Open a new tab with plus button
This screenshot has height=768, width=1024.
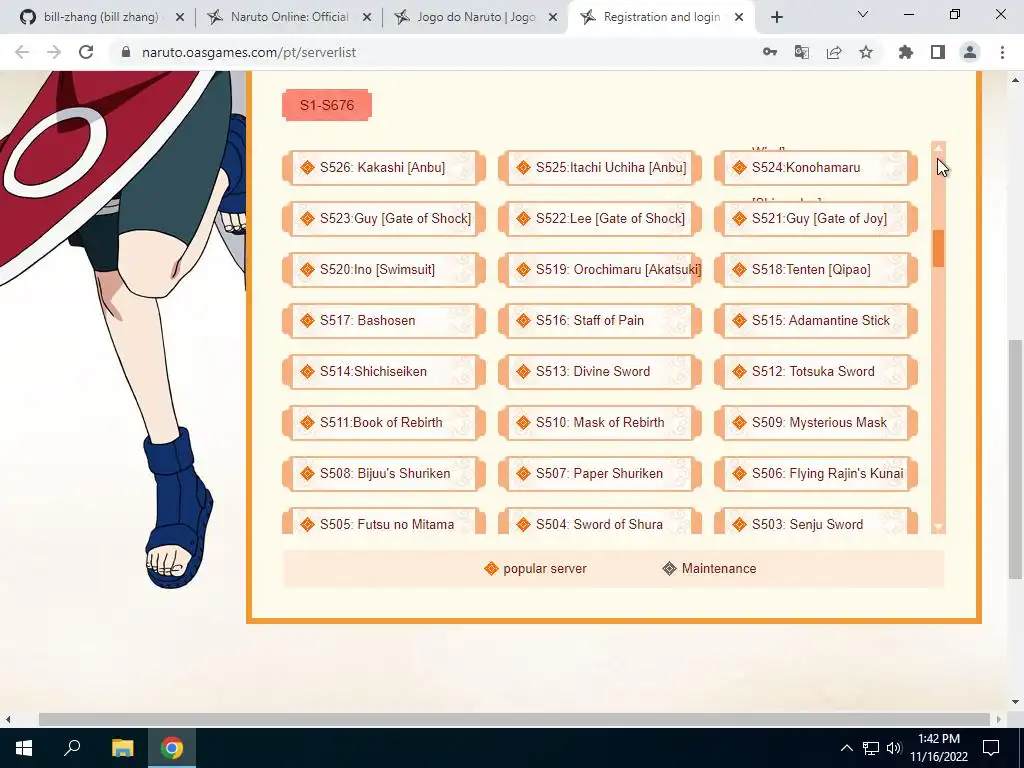click(776, 18)
